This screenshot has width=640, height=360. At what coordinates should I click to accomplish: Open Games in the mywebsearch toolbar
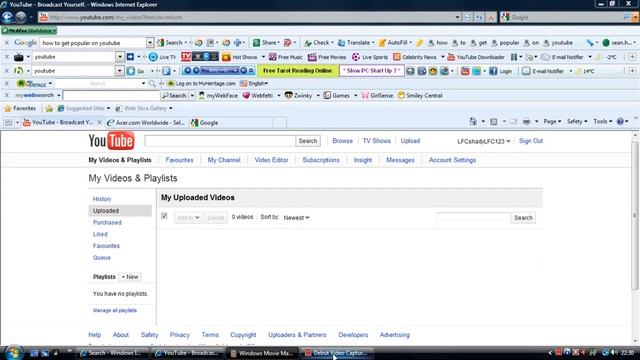[x=337, y=96]
